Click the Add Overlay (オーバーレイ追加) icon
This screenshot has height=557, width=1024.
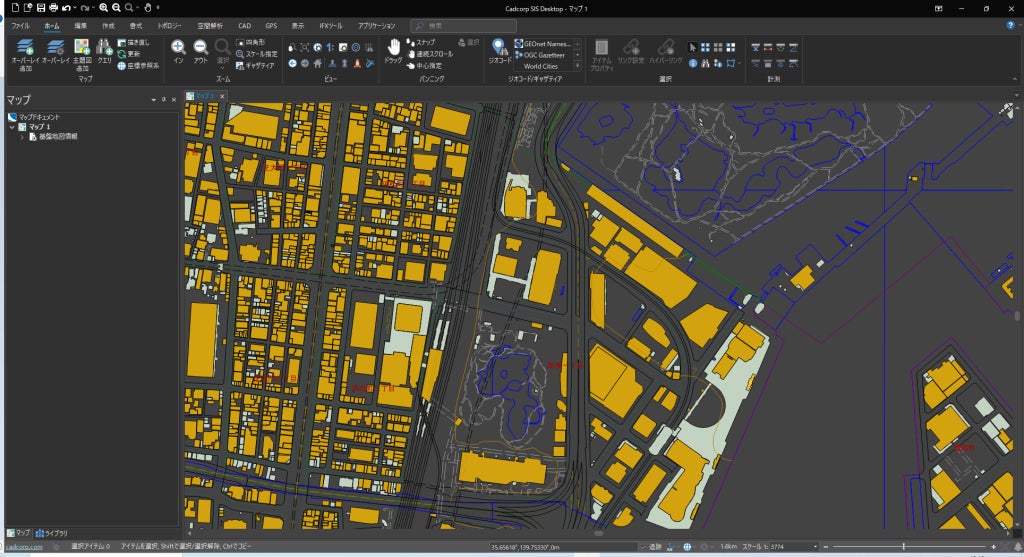26,48
